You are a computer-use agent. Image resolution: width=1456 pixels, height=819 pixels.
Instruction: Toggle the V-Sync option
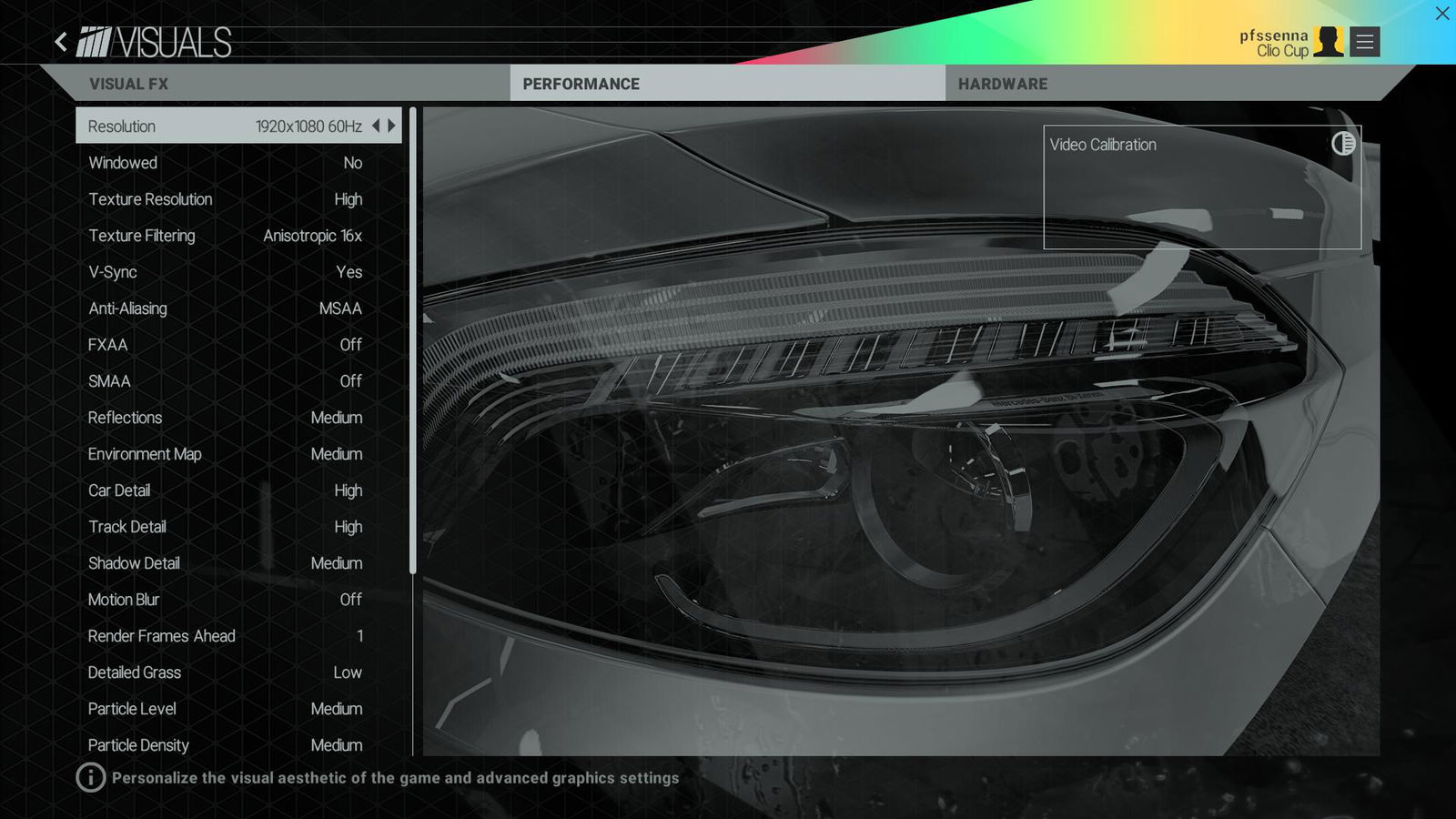(238, 272)
